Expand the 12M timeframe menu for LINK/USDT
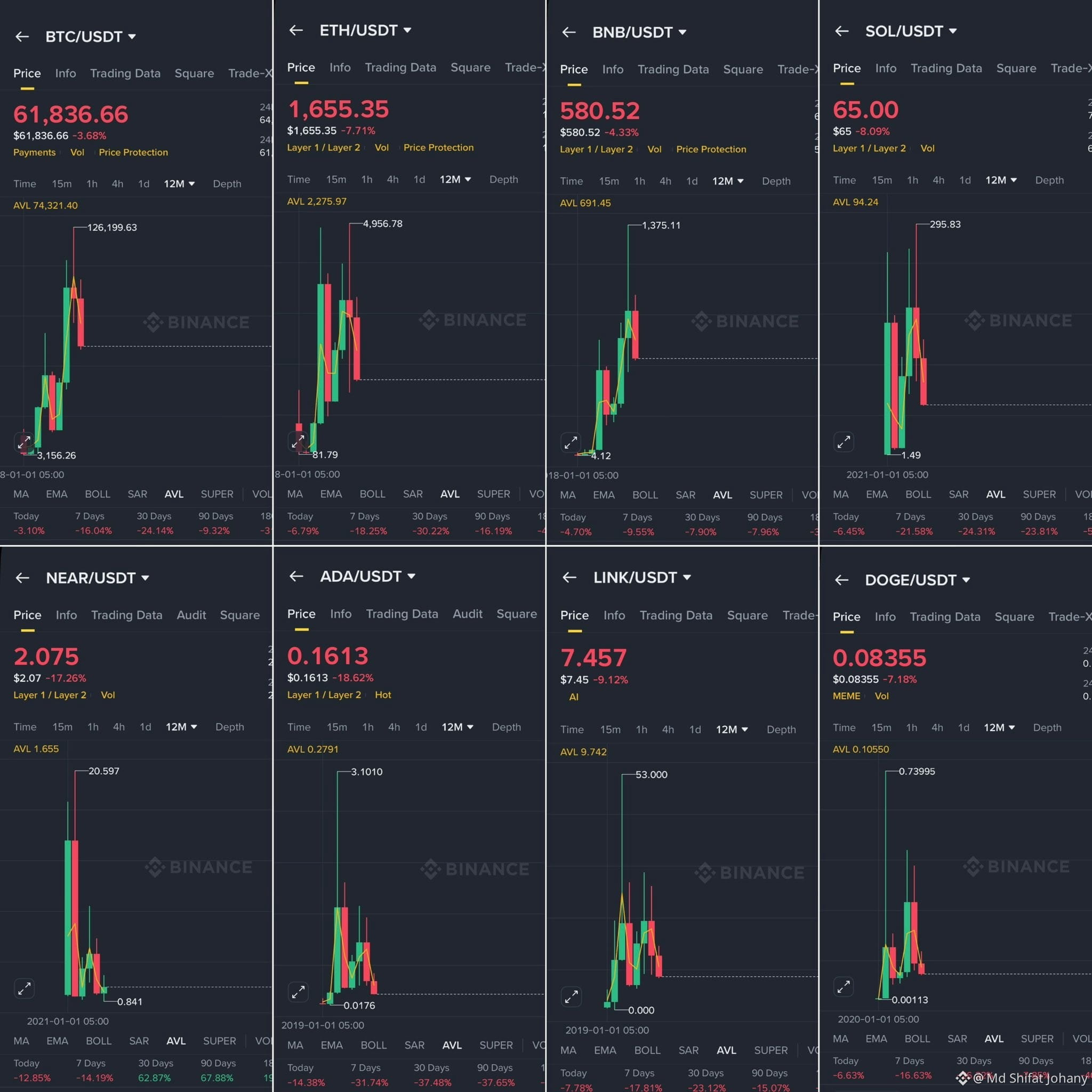This screenshot has width=1092, height=1092. point(732,730)
